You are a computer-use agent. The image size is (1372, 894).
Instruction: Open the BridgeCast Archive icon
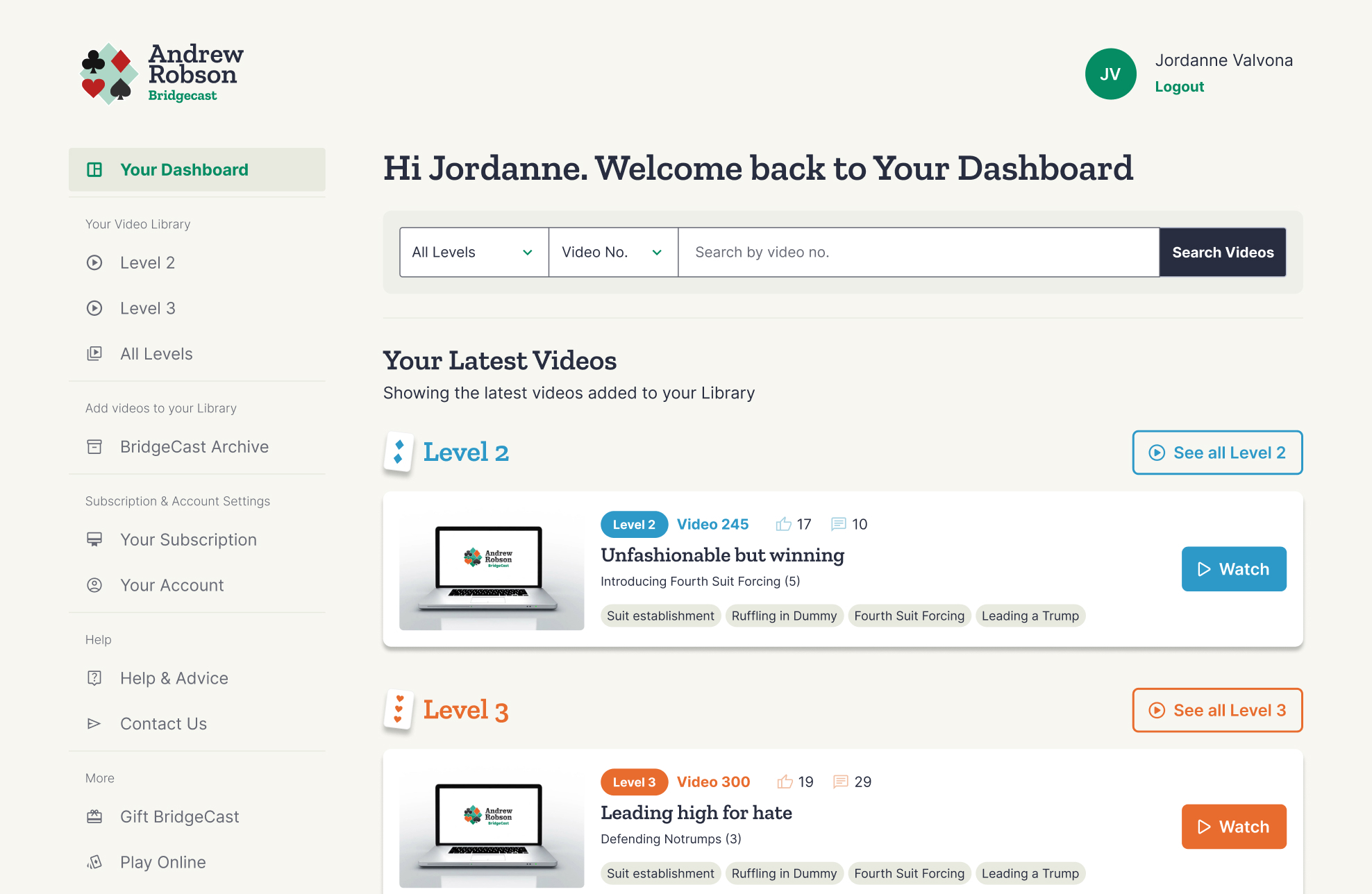pos(94,447)
